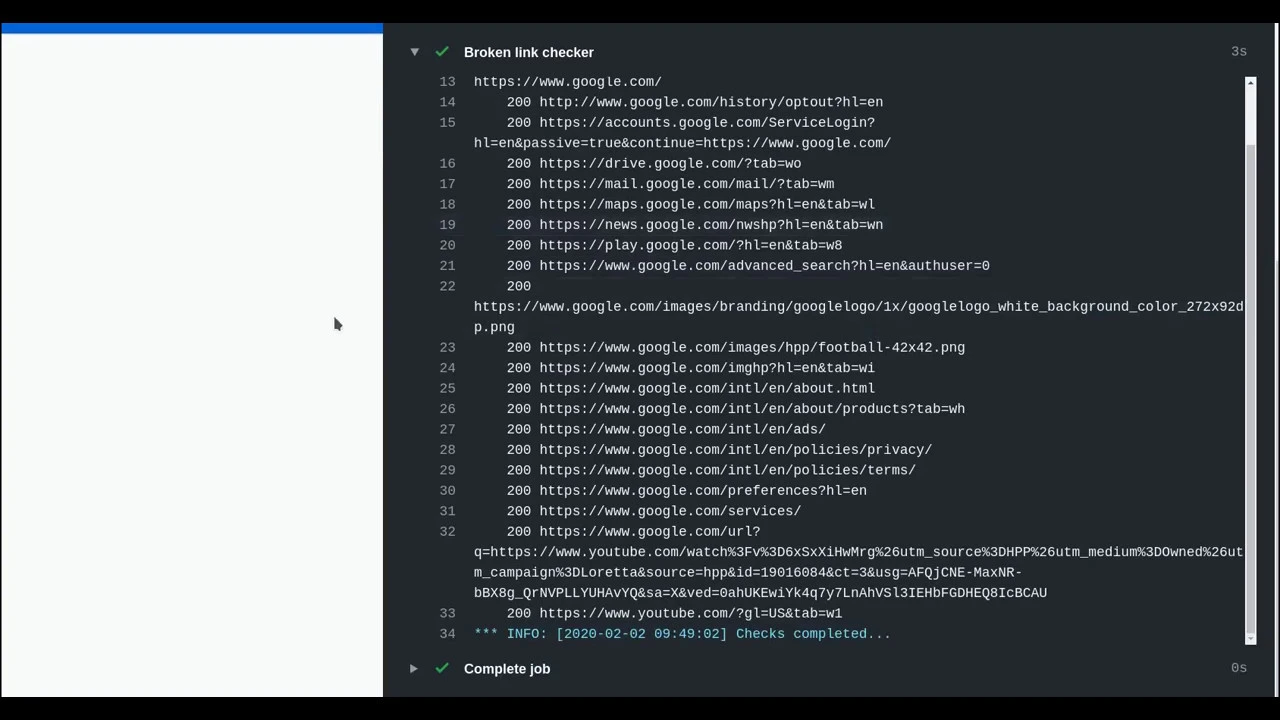Select line number 34 in log
This screenshot has width=1280, height=720.
[x=447, y=634]
